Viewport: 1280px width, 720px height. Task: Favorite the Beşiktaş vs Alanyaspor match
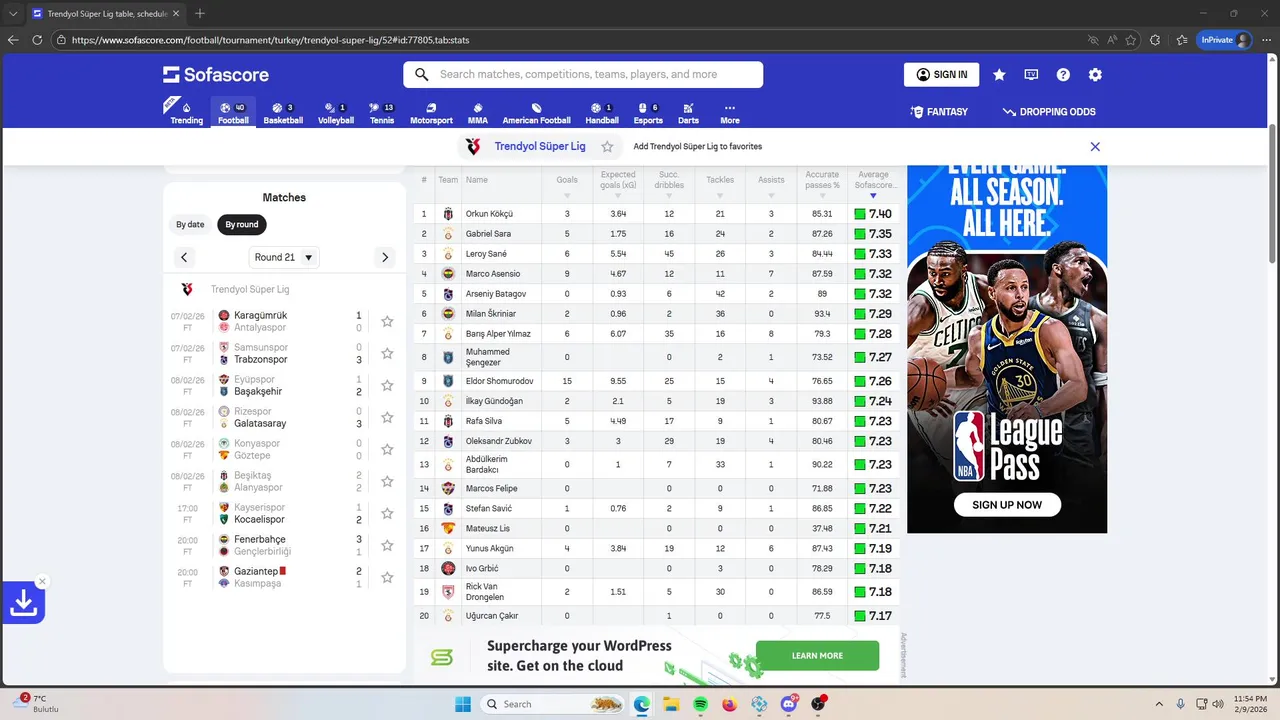click(387, 481)
